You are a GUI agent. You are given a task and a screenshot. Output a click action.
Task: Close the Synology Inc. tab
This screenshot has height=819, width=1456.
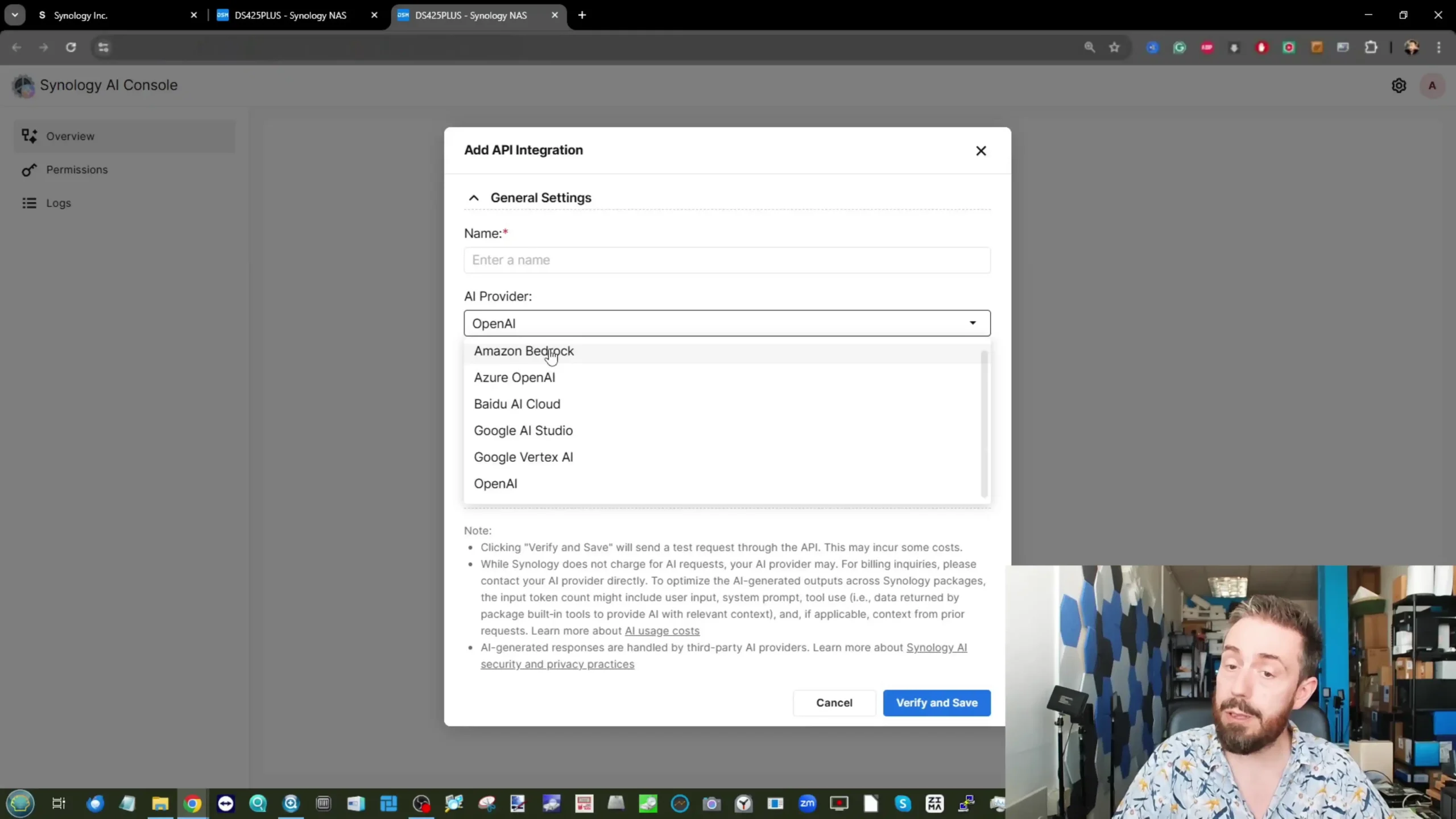click(x=193, y=15)
